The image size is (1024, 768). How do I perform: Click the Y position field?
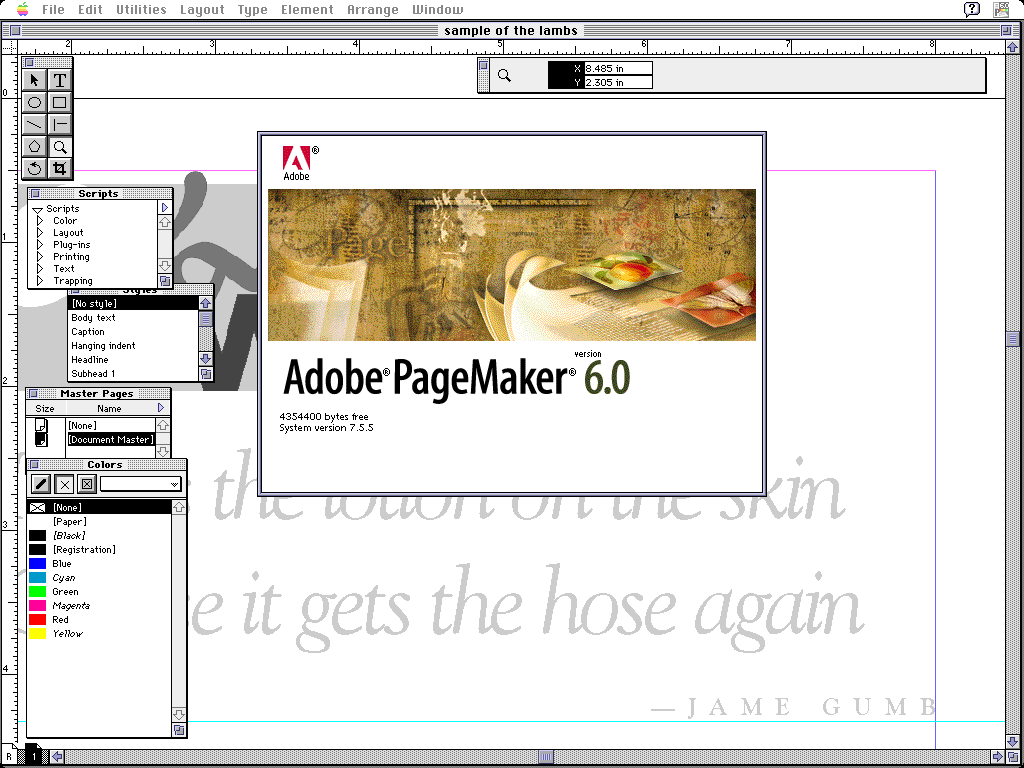point(618,82)
